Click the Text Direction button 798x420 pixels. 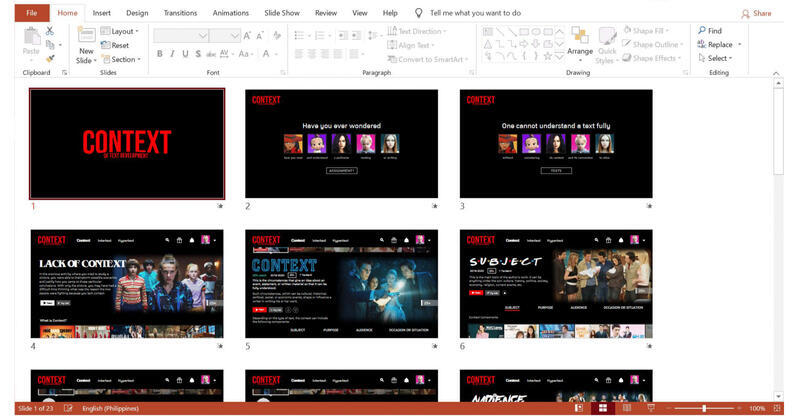point(416,31)
